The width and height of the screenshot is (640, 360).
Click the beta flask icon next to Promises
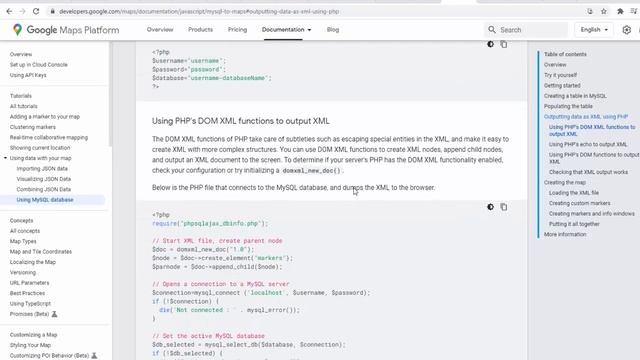coord(54,314)
